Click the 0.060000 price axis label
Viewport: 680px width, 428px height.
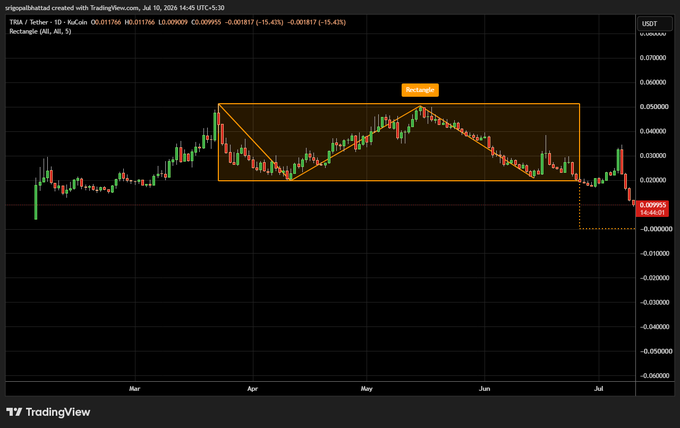pyautogui.click(x=653, y=82)
